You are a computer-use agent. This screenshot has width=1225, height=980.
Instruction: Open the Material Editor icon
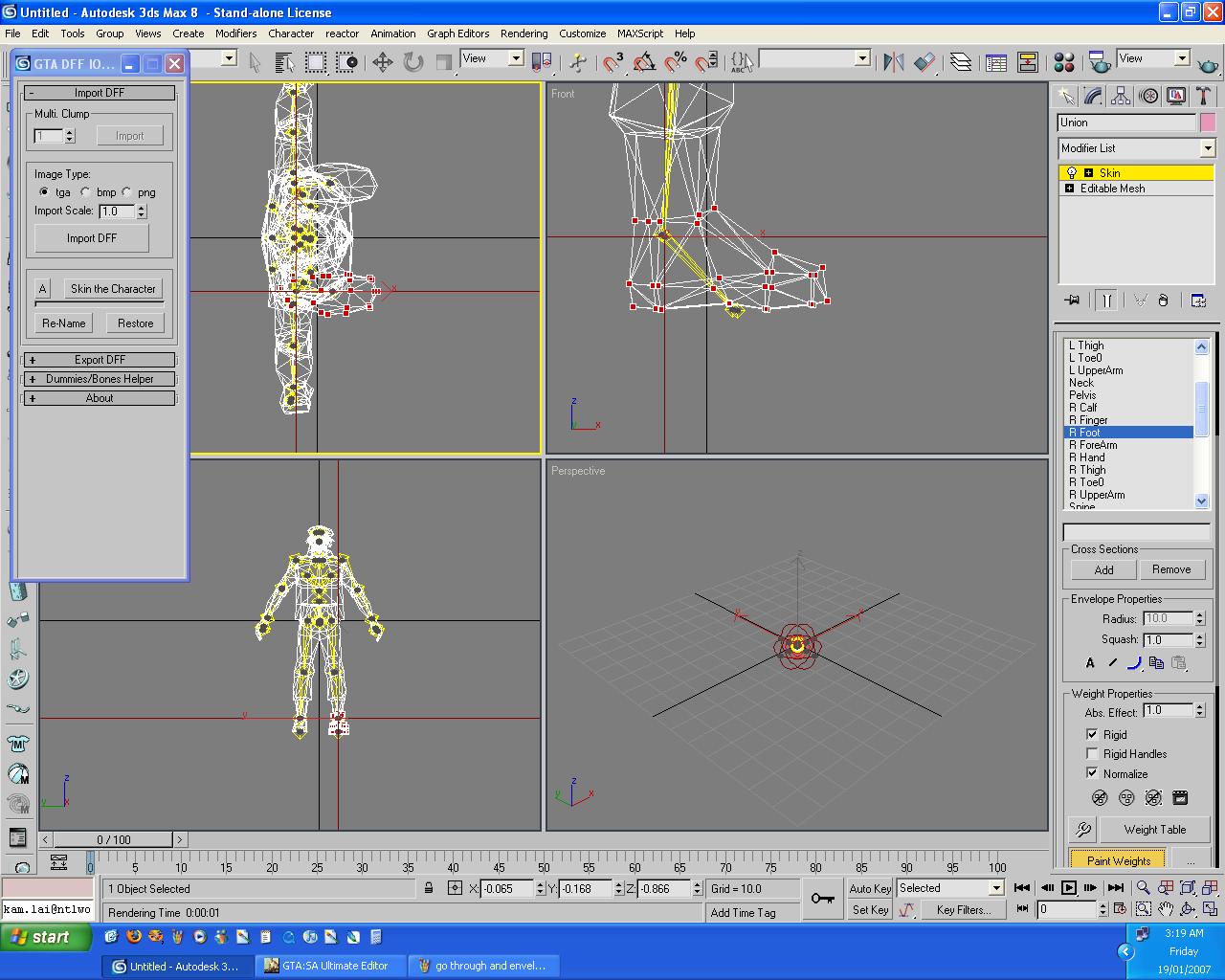point(1063,62)
